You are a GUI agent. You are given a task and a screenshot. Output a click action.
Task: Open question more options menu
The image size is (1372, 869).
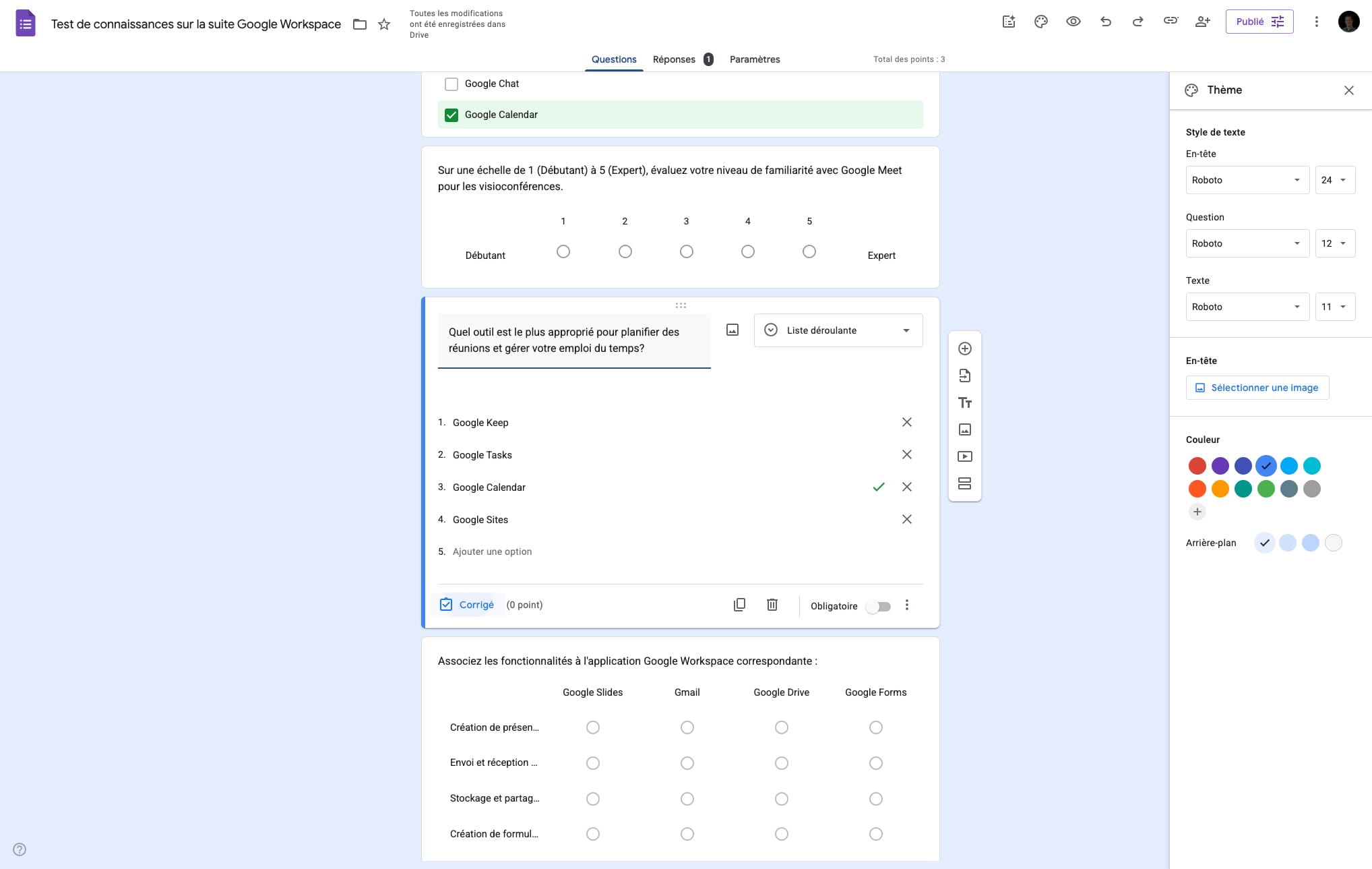tap(907, 605)
